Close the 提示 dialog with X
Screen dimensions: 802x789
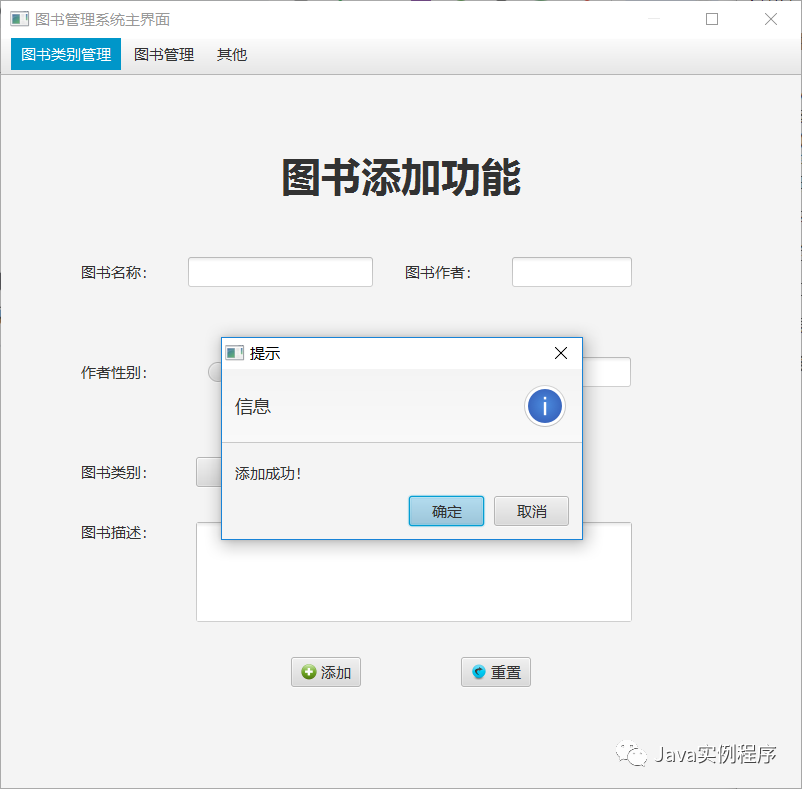click(x=561, y=353)
